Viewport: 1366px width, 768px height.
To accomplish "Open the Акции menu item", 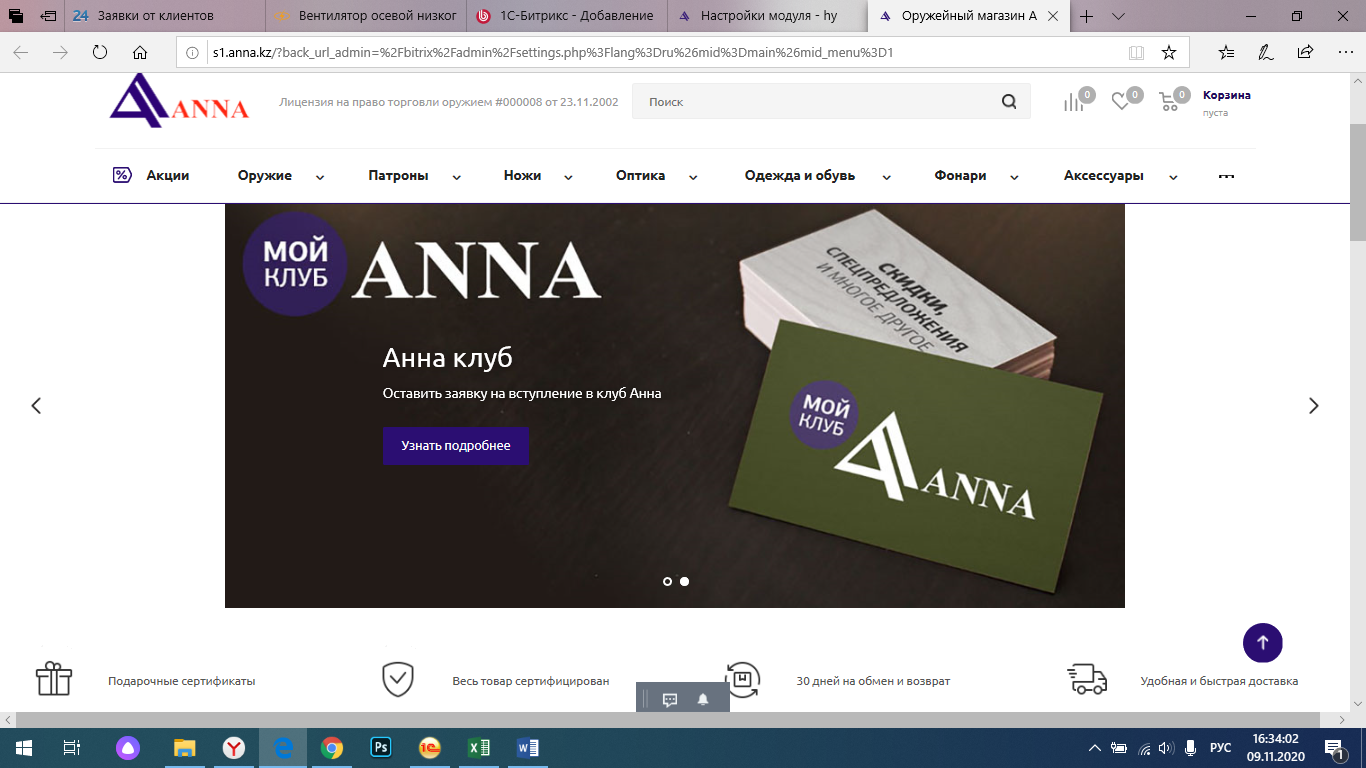I will [x=167, y=175].
